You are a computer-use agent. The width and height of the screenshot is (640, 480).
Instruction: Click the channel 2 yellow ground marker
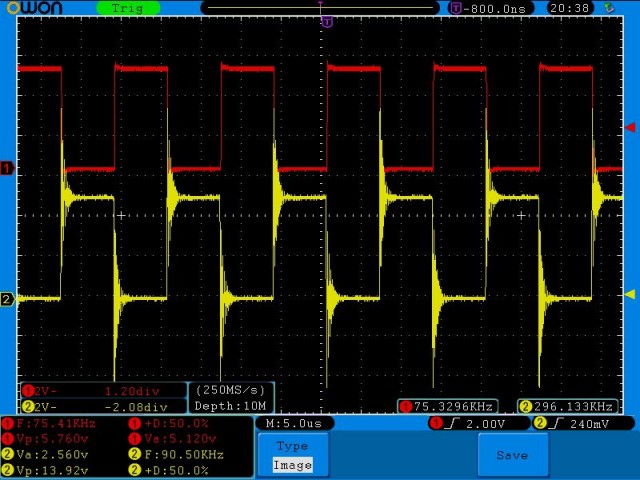[7, 299]
